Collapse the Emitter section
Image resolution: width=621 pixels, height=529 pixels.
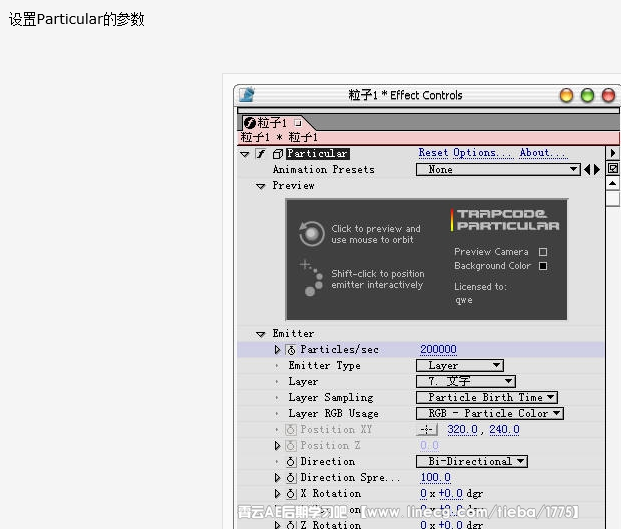261,334
